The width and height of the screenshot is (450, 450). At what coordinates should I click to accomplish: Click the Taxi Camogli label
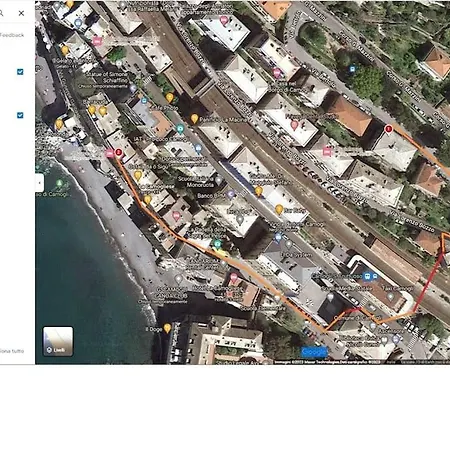point(397,288)
